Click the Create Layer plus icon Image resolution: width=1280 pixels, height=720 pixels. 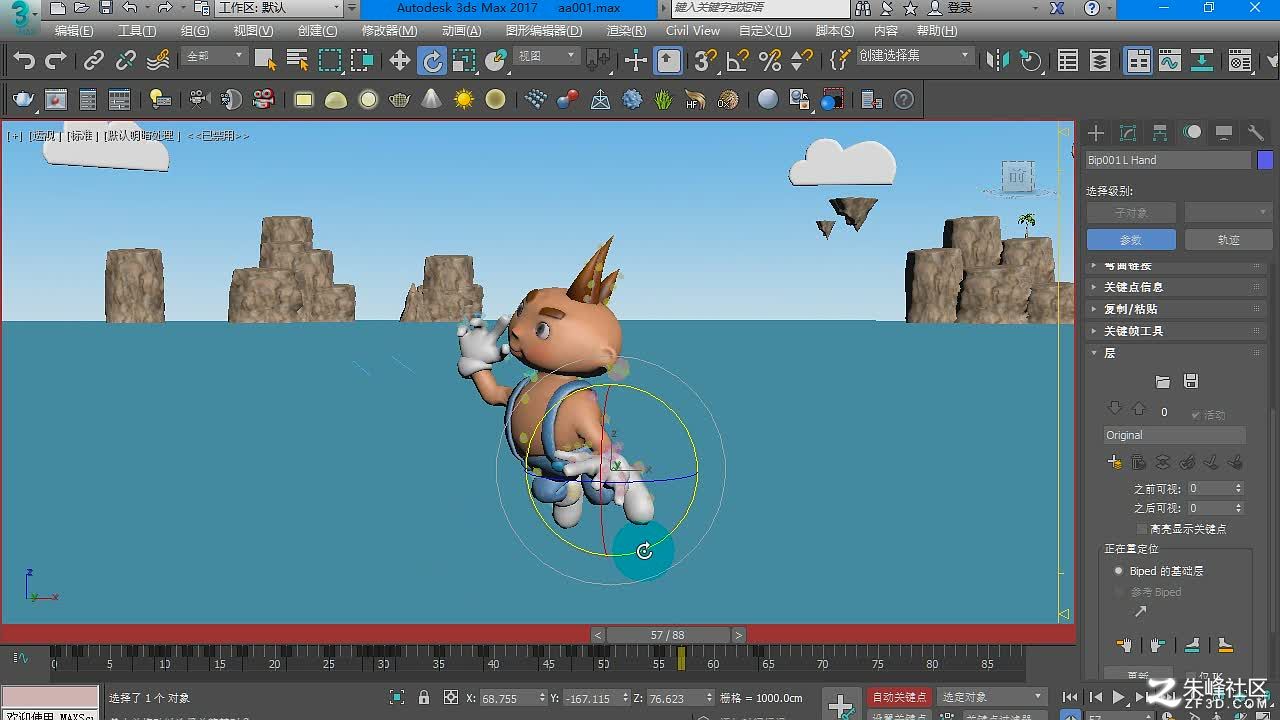coord(1114,462)
